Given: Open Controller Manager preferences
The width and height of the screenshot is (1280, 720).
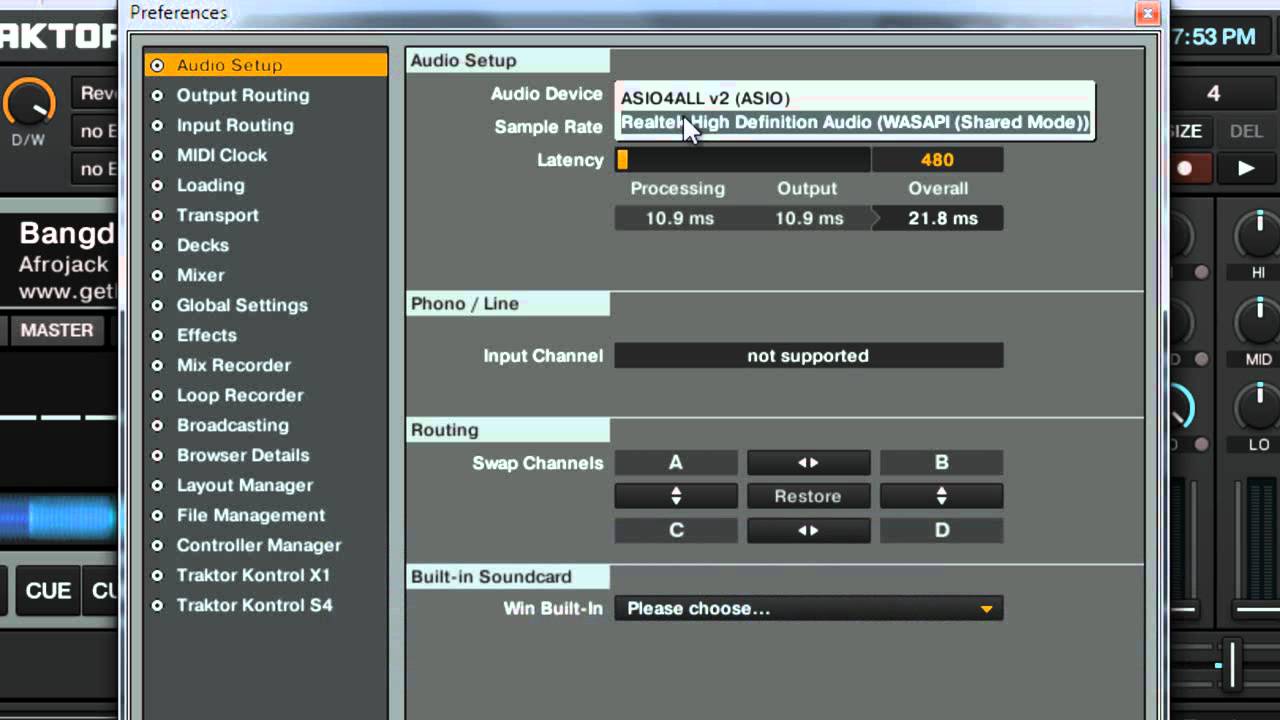Looking at the screenshot, I should [259, 545].
